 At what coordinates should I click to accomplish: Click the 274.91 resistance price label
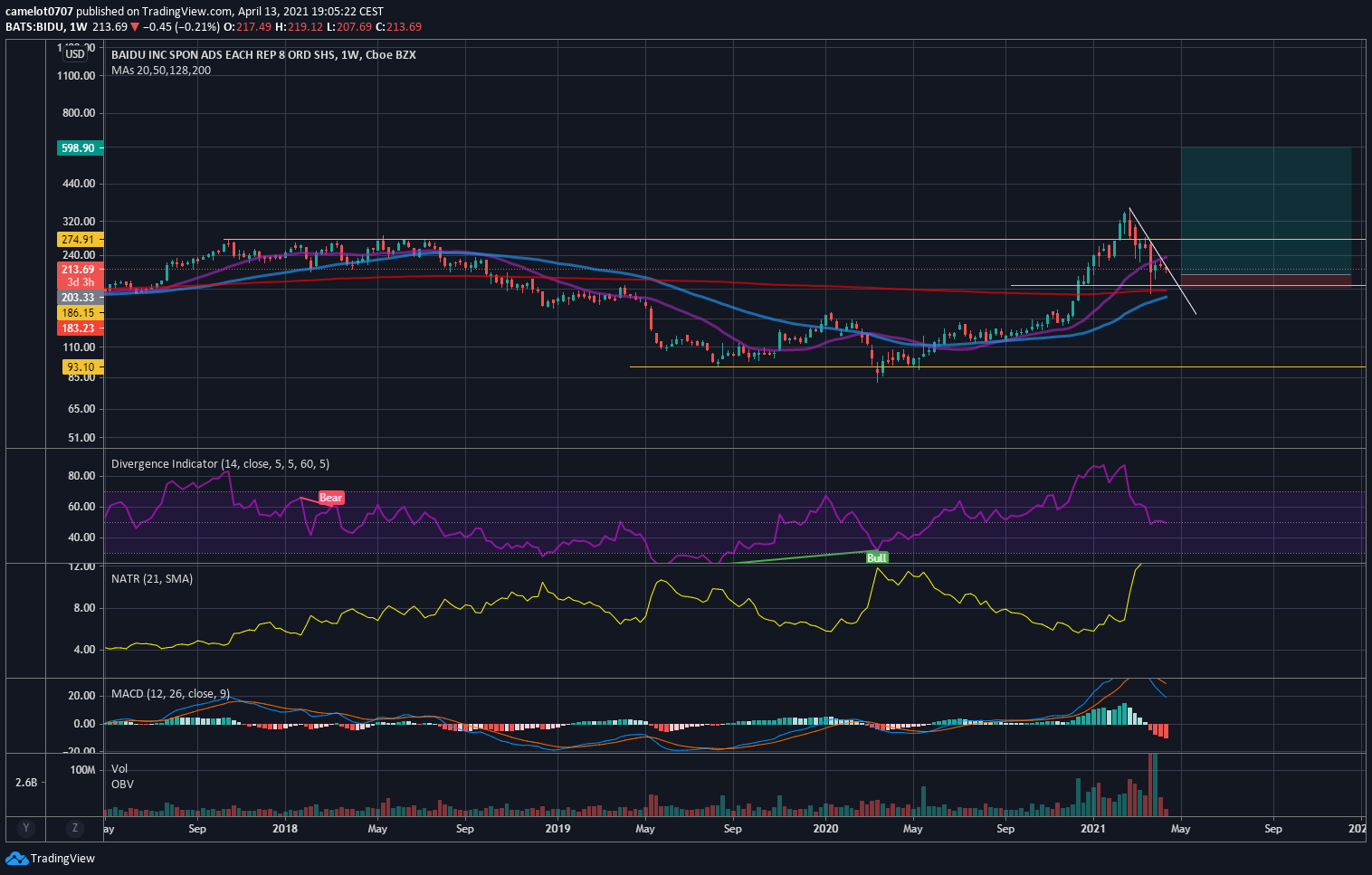click(80, 240)
